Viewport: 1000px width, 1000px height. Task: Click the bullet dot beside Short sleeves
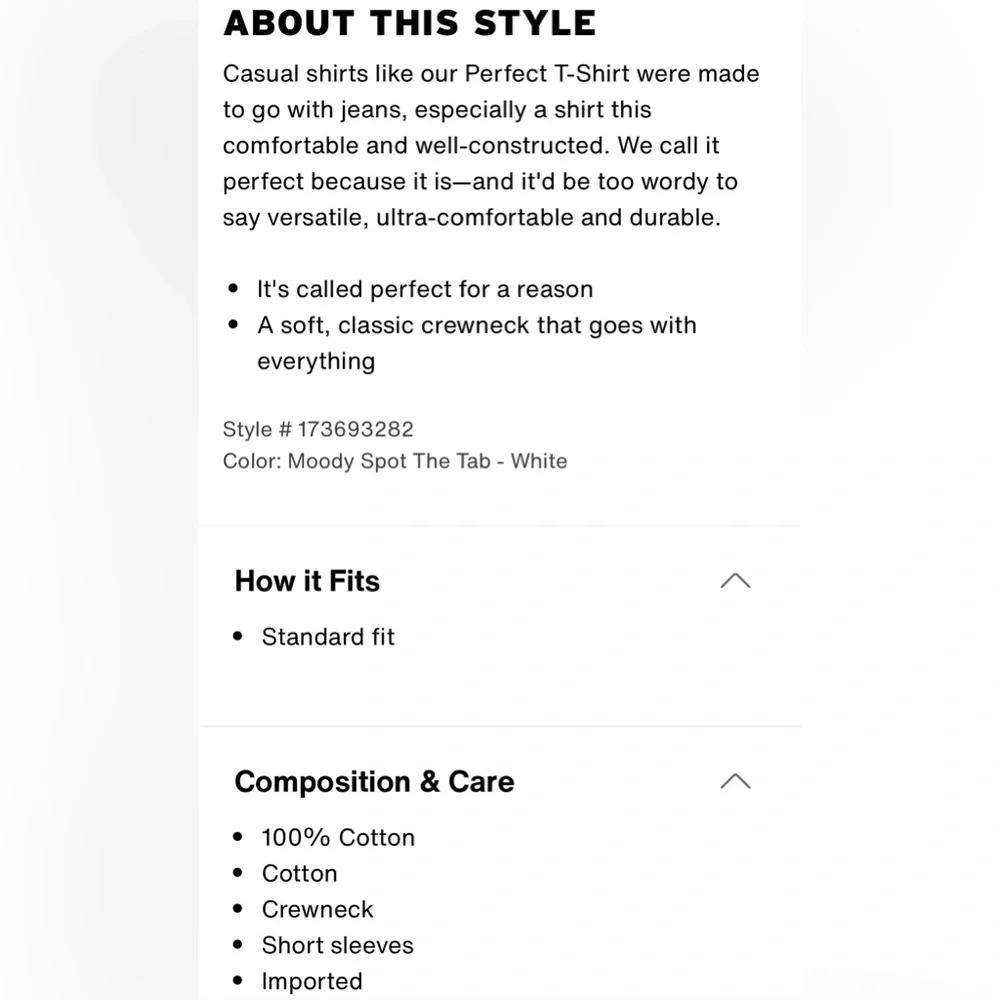(237, 945)
